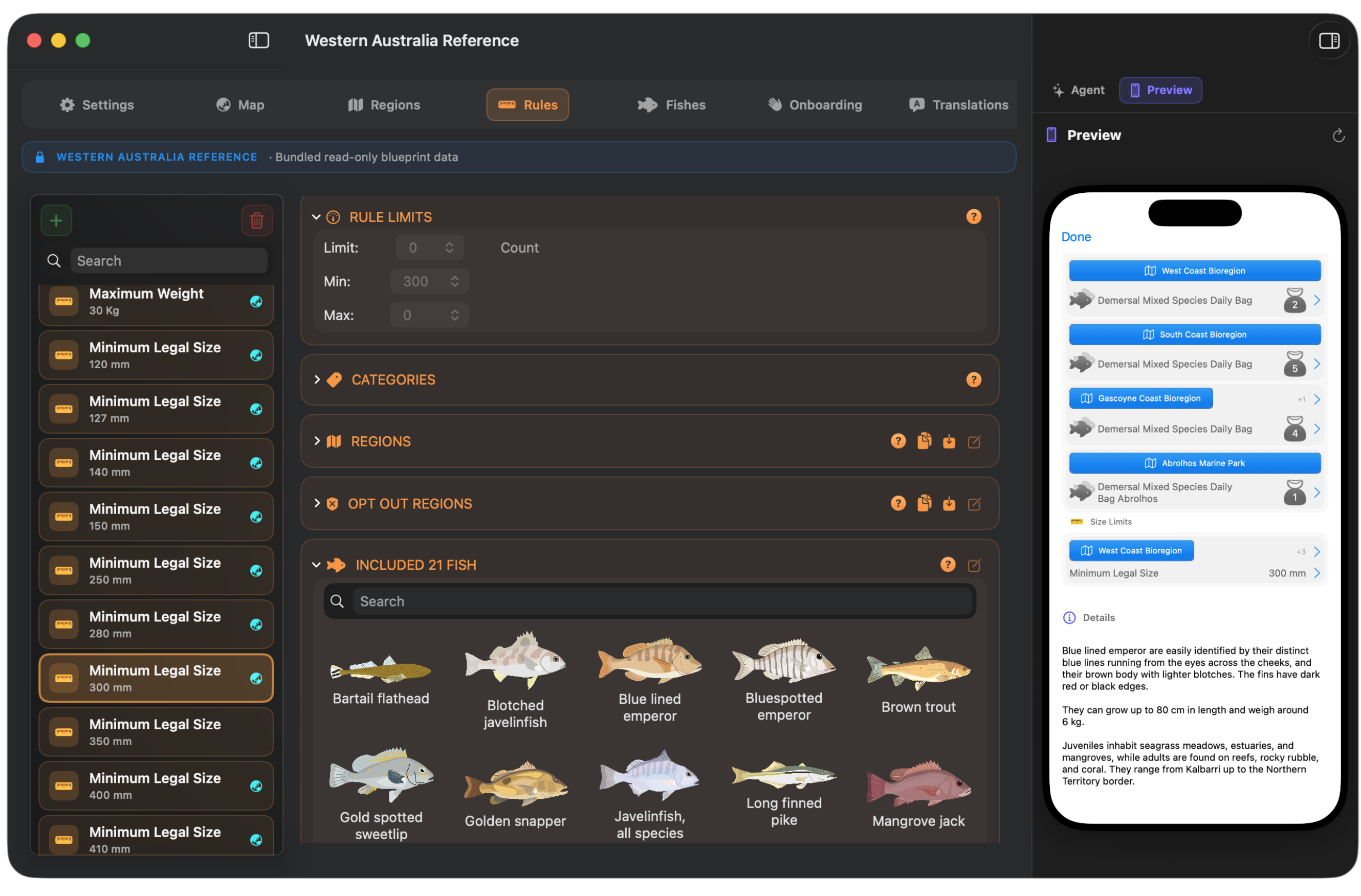Open help for Rule Limits section
Image resolution: width=1361 pixels, height=896 pixels.
973,216
